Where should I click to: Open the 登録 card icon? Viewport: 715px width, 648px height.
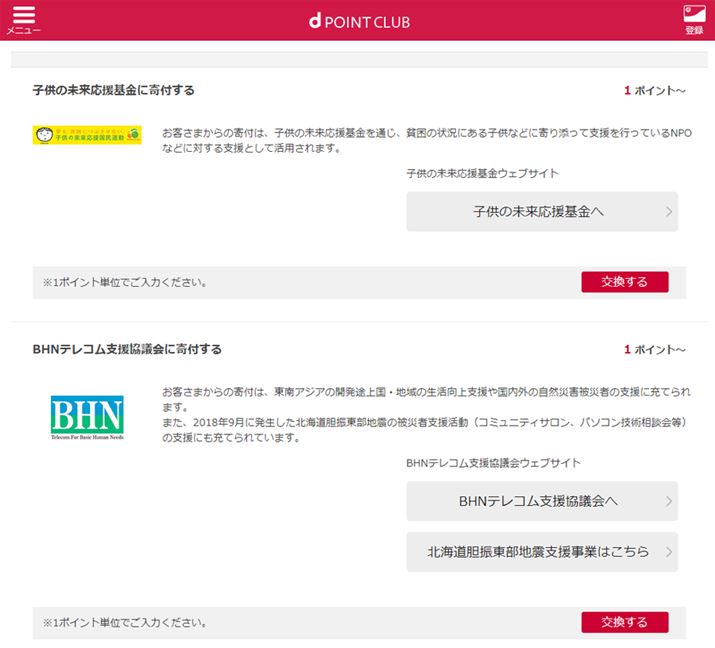click(x=694, y=20)
